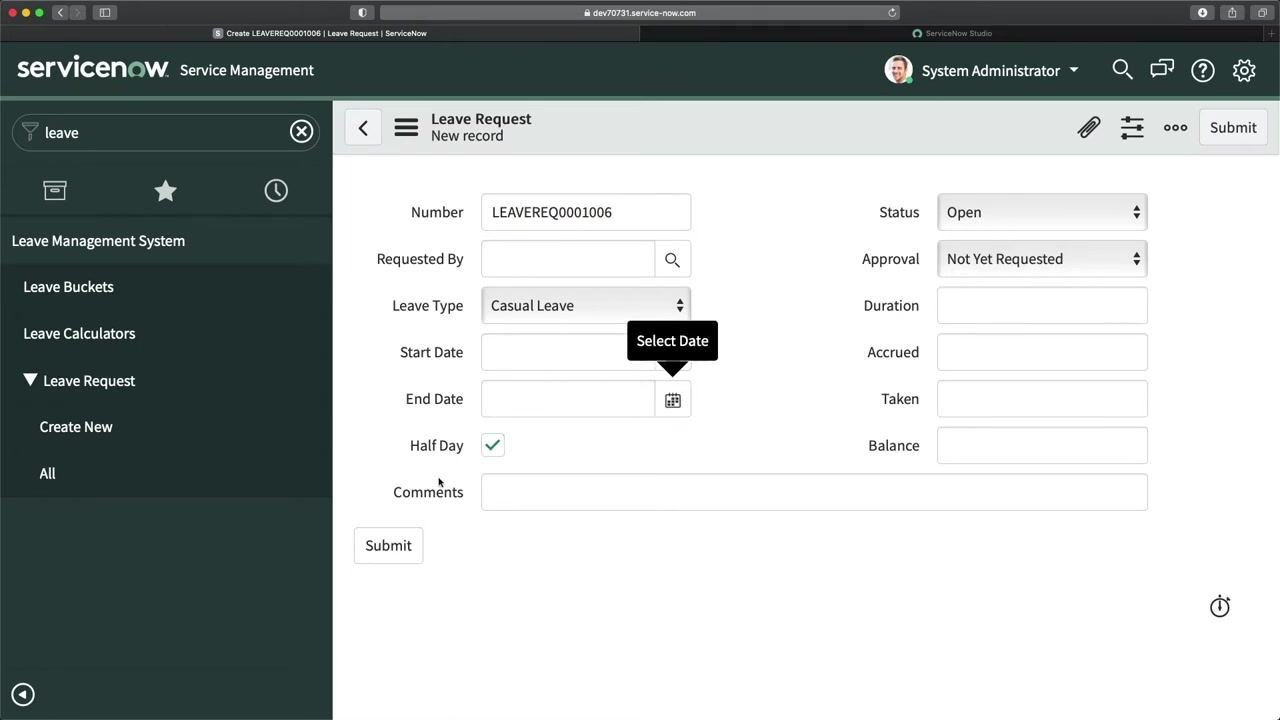This screenshot has width=1280, height=720.
Task: Show history clock tab
Action: point(276,190)
